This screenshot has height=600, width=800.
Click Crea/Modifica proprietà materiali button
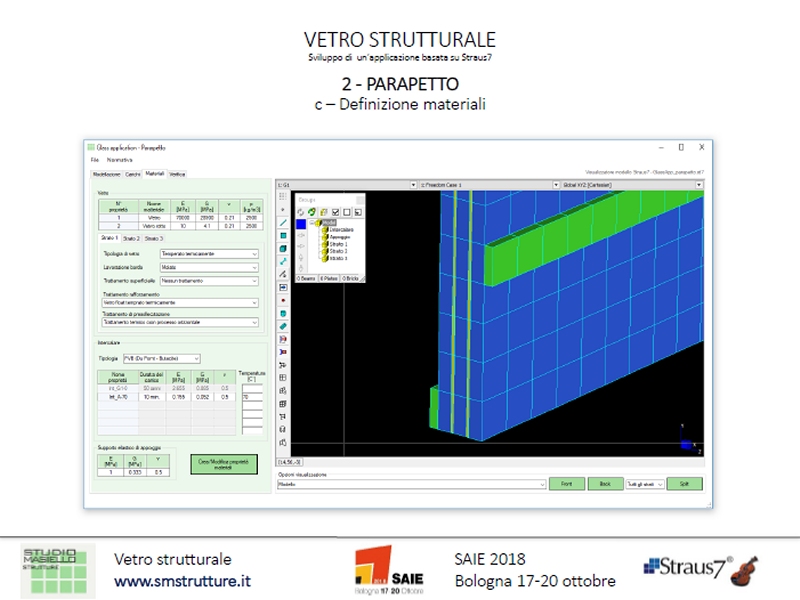pyautogui.click(x=223, y=464)
